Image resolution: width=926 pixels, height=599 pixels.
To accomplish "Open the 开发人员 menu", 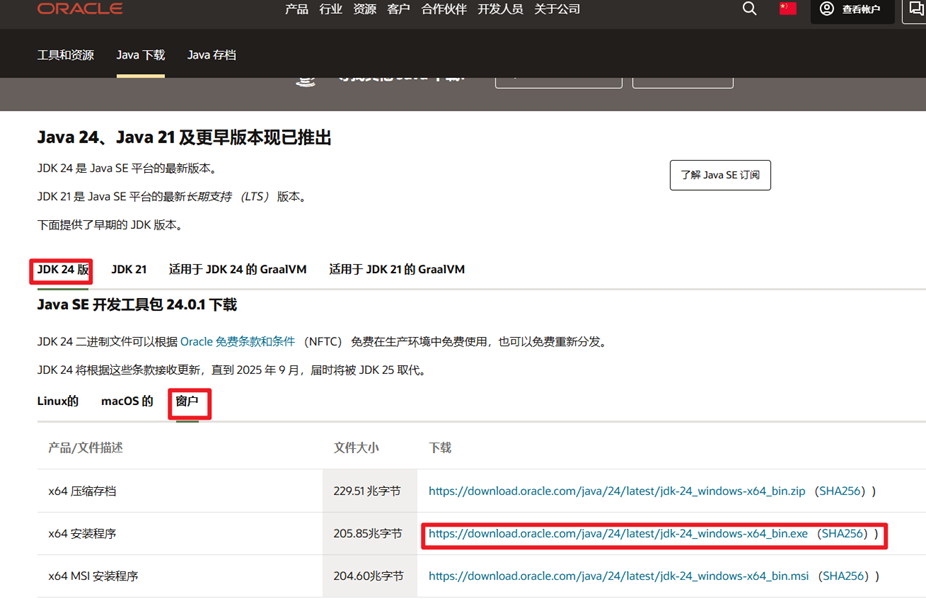I will click(500, 9).
